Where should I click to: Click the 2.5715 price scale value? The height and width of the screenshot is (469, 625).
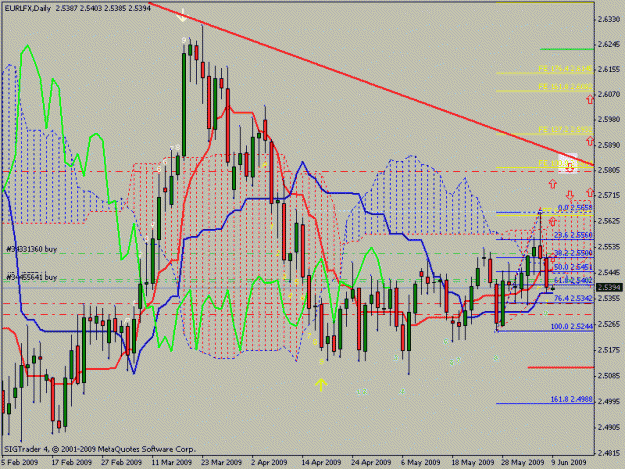(x=610, y=195)
